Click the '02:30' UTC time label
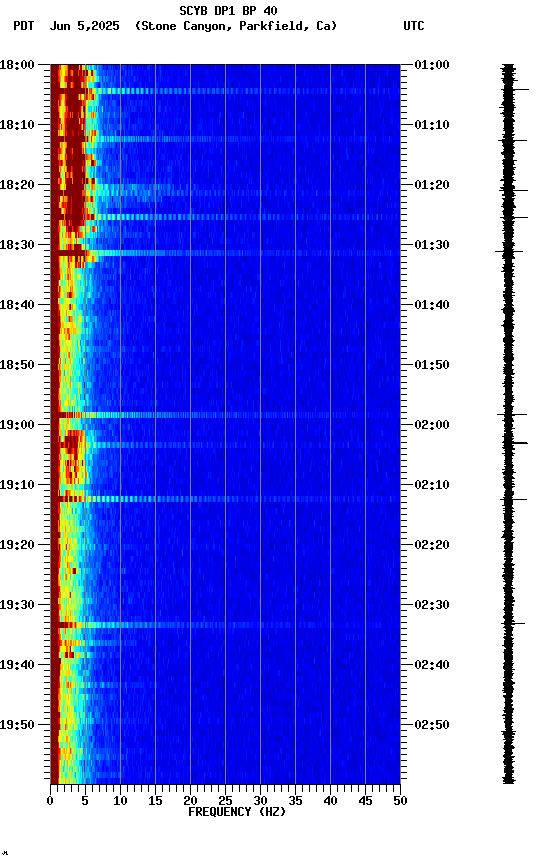 (432, 605)
